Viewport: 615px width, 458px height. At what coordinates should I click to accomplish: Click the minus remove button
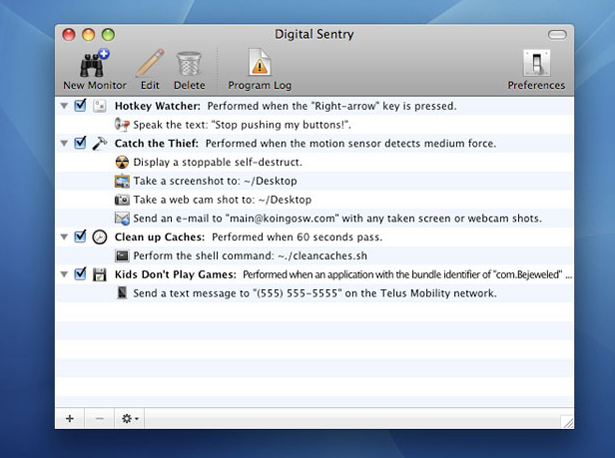click(100, 419)
